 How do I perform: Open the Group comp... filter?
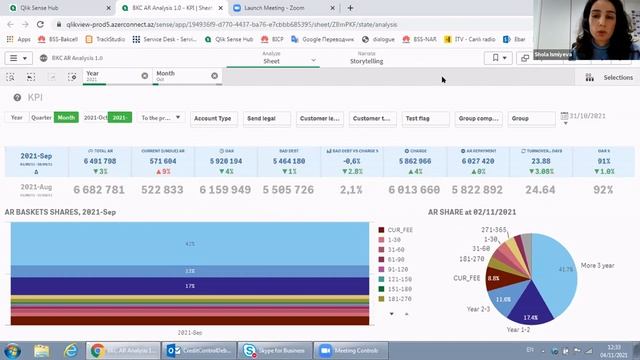click(x=478, y=118)
